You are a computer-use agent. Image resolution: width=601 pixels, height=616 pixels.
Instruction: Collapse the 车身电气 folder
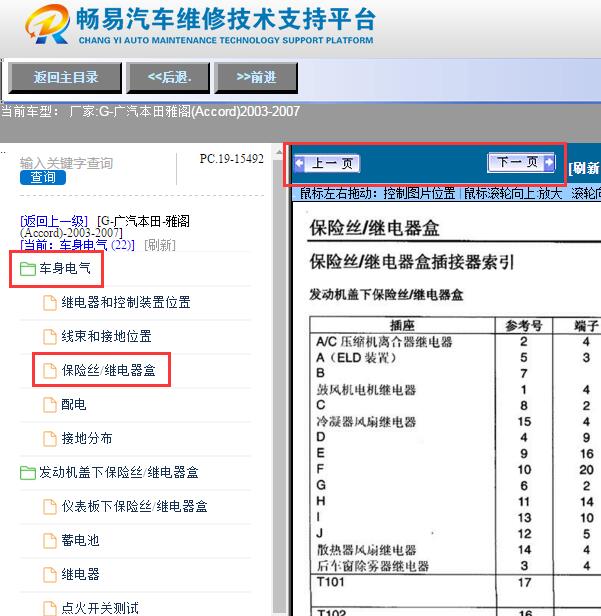65,268
